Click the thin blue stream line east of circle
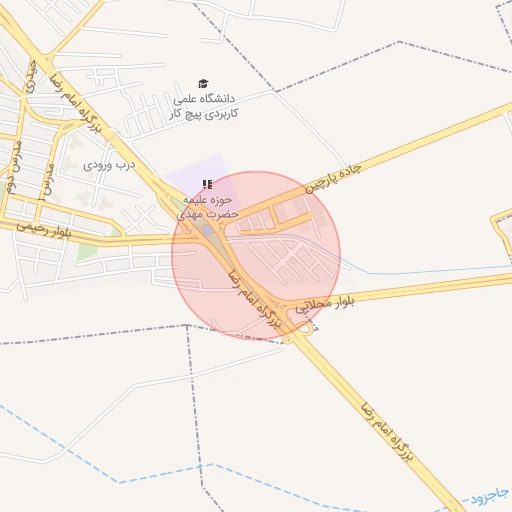The height and width of the screenshot is (512, 512). (433, 270)
